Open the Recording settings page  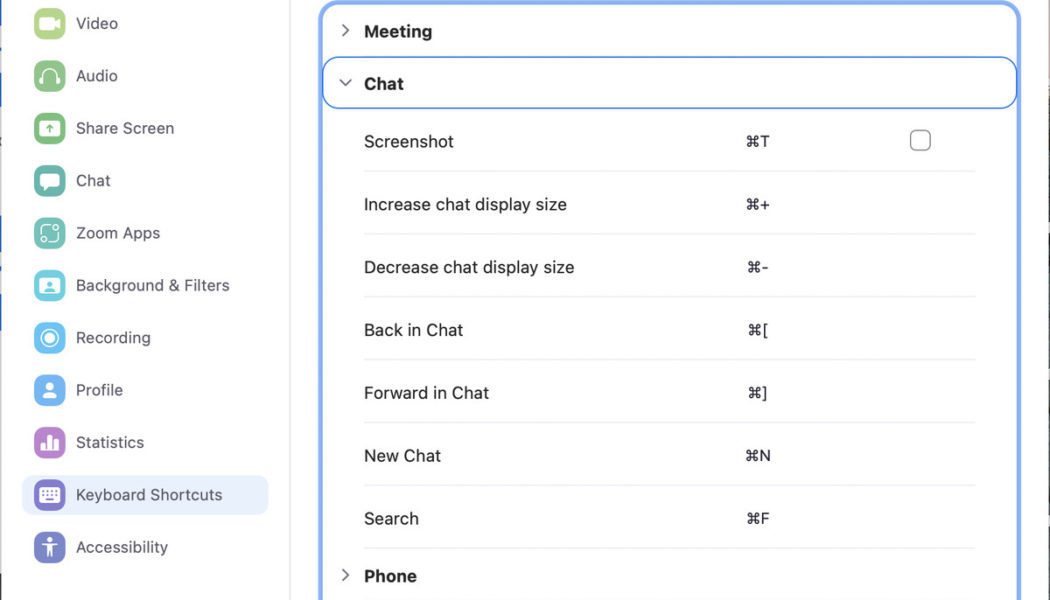coord(111,338)
